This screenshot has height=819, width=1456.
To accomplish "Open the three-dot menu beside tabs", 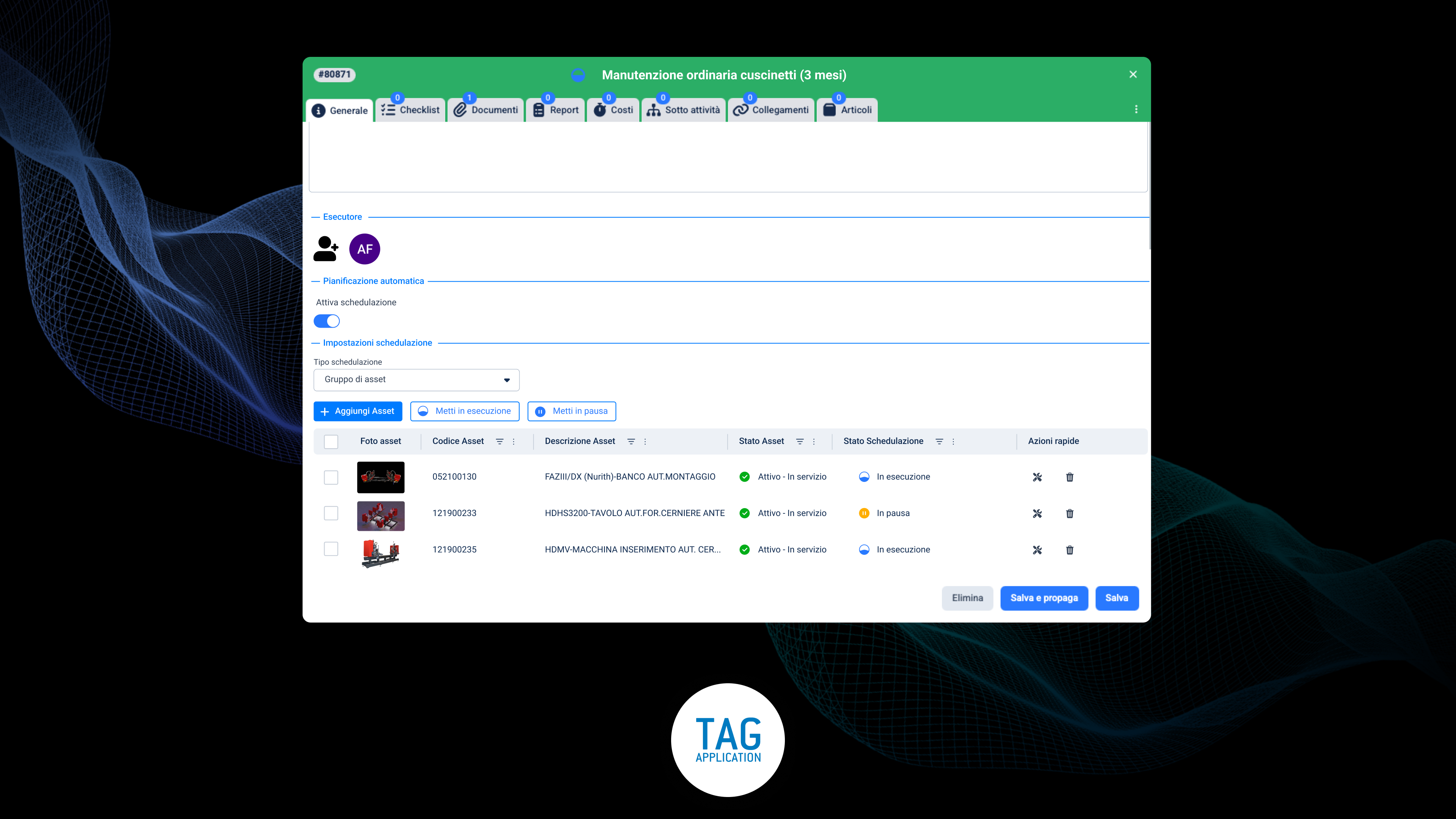I will point(1136,109).
